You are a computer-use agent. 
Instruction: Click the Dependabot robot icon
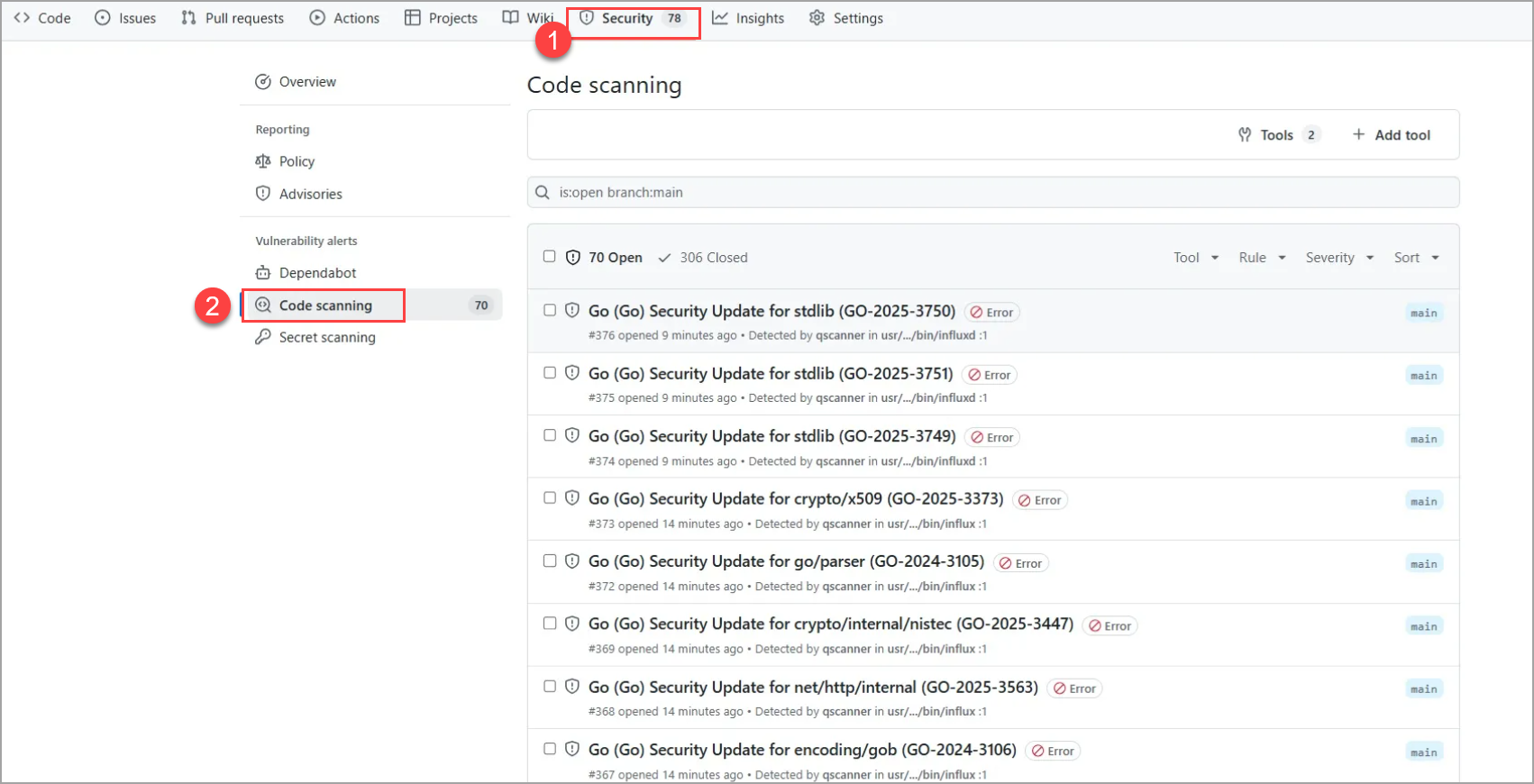click(263, 272)
